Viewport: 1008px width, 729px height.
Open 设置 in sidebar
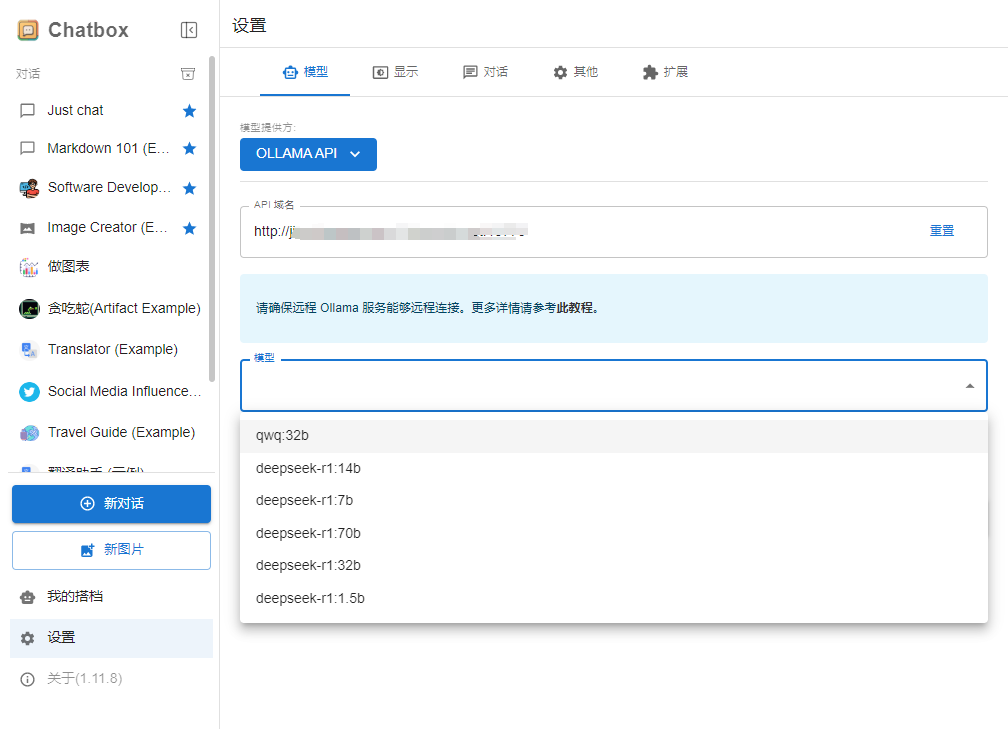coord(111,638)
